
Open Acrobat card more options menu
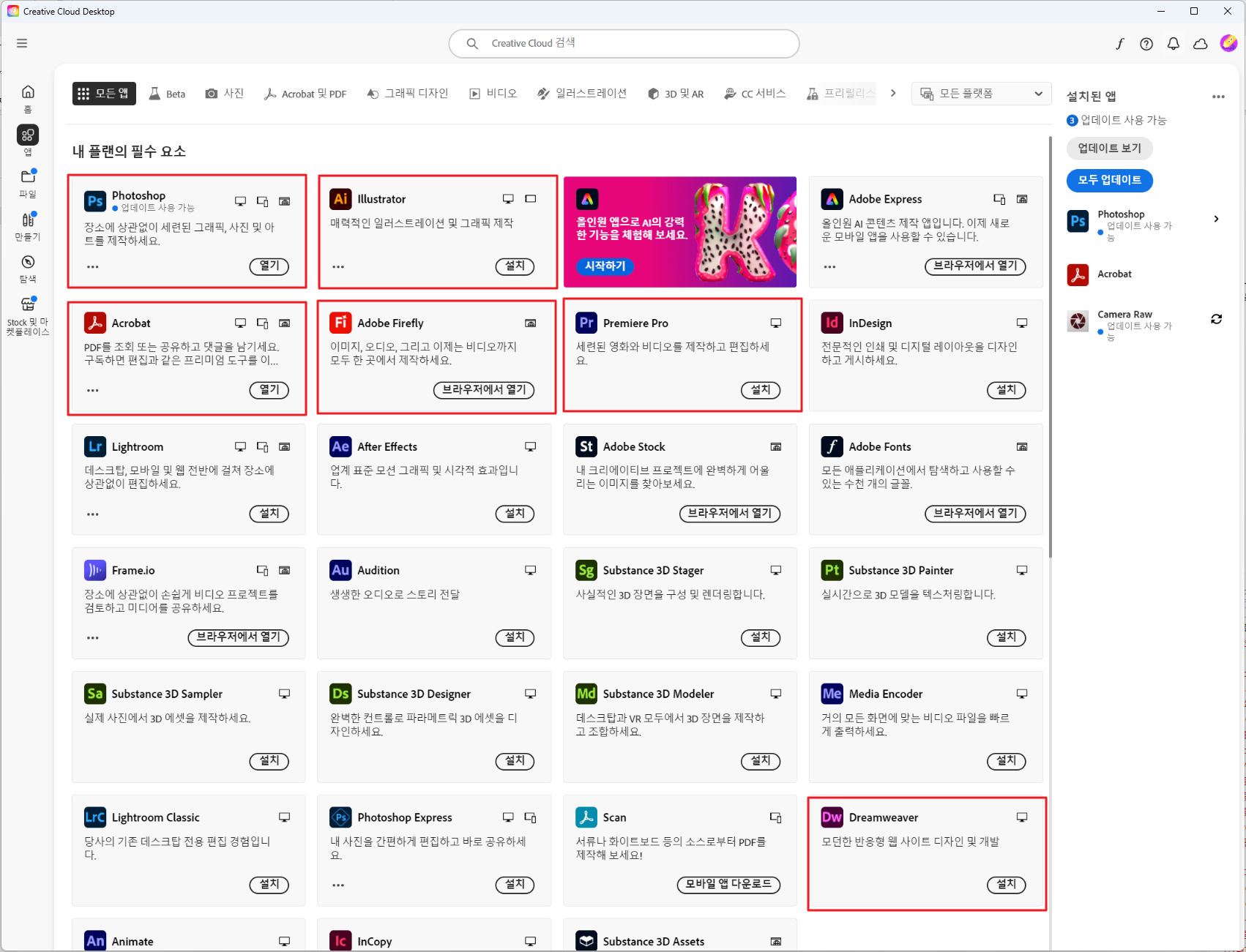(93, 391)
